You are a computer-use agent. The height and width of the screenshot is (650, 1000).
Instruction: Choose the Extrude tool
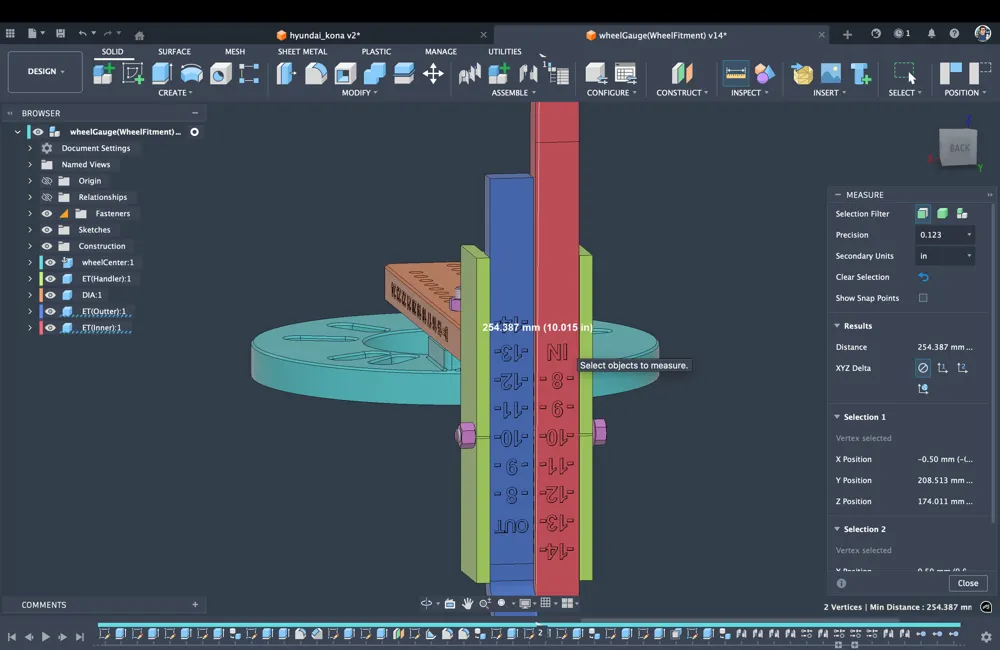point(162,73)
